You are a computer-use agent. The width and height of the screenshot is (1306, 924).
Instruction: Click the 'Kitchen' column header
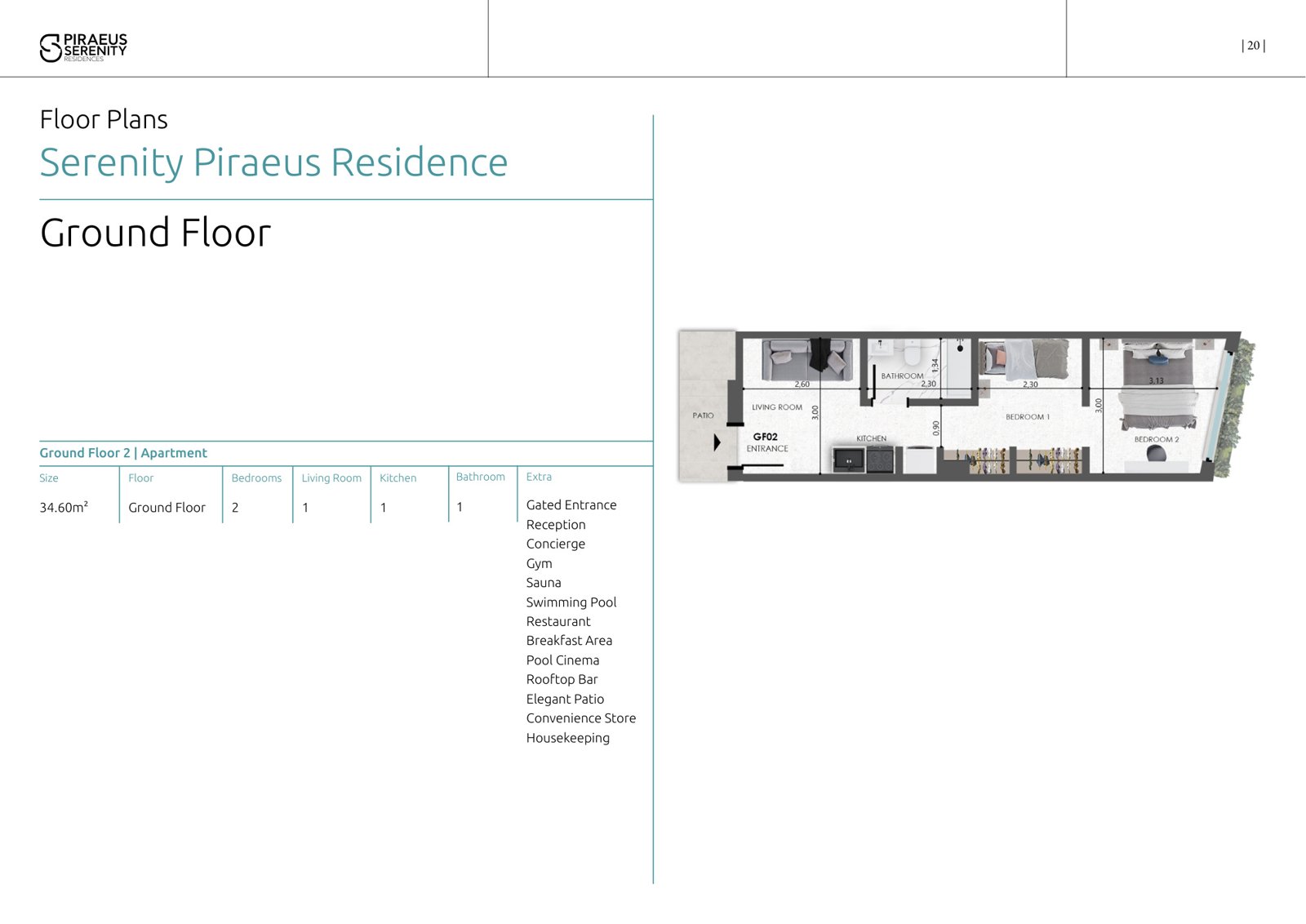pos(398,478)
